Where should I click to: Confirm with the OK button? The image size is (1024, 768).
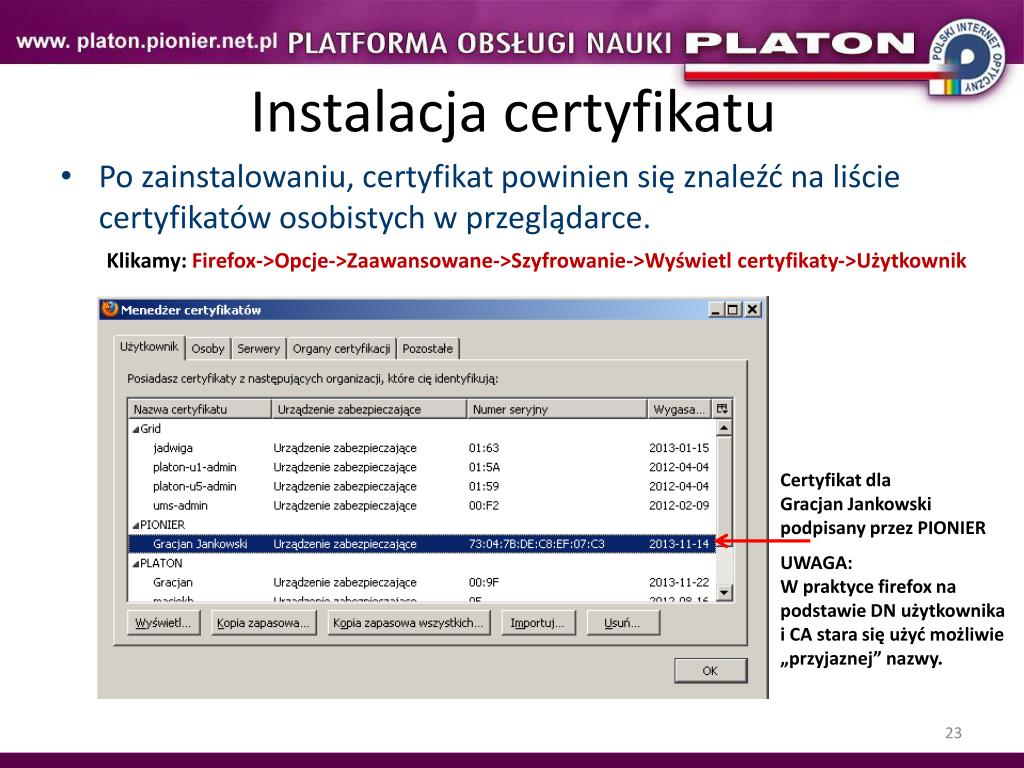[710, 671]
